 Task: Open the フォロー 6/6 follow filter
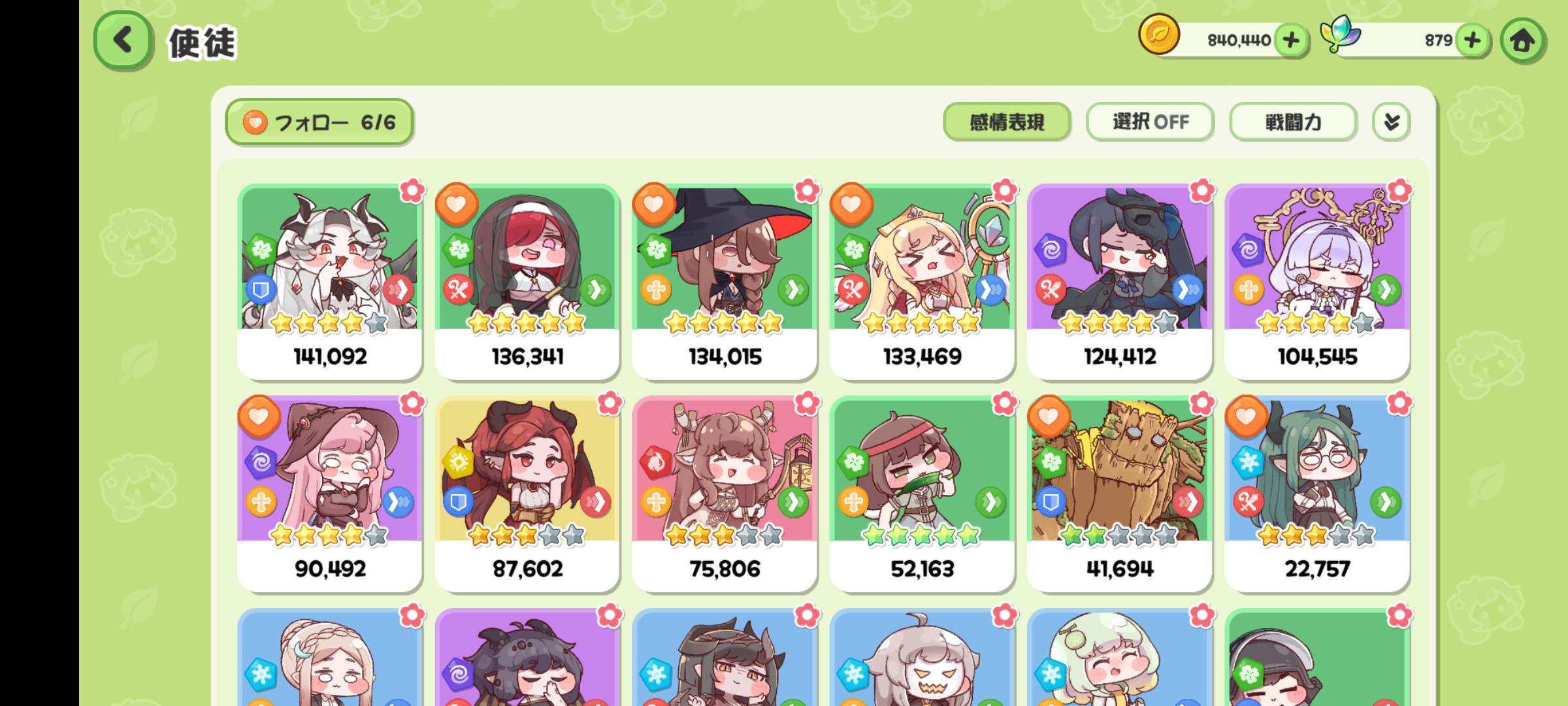(319, 122)
